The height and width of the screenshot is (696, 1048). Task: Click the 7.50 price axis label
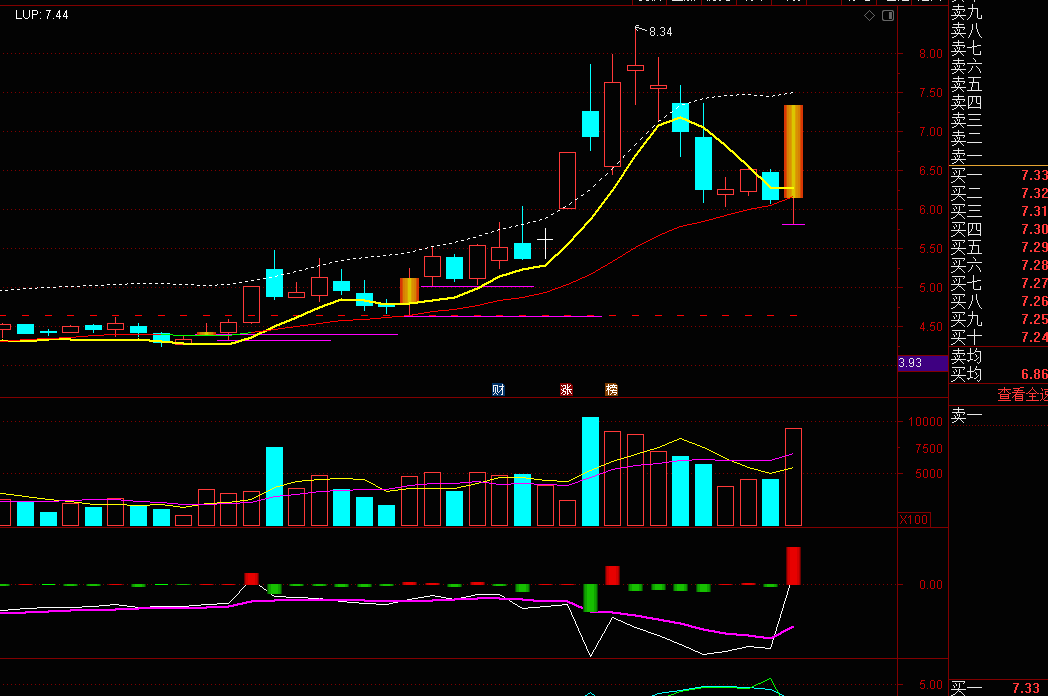pos(930,93)
